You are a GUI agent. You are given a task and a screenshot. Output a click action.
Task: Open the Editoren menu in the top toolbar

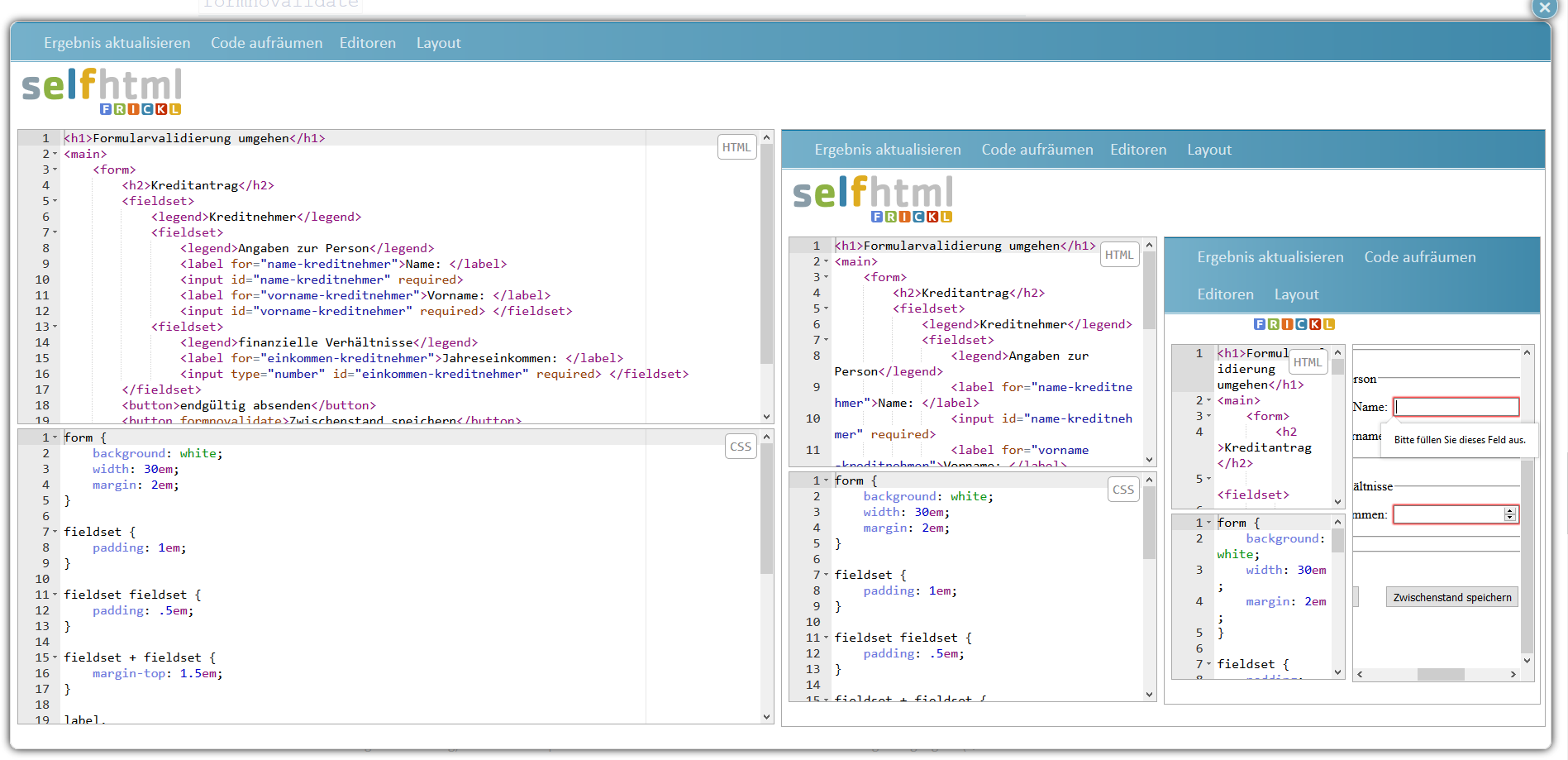click(x=367, y=42)
